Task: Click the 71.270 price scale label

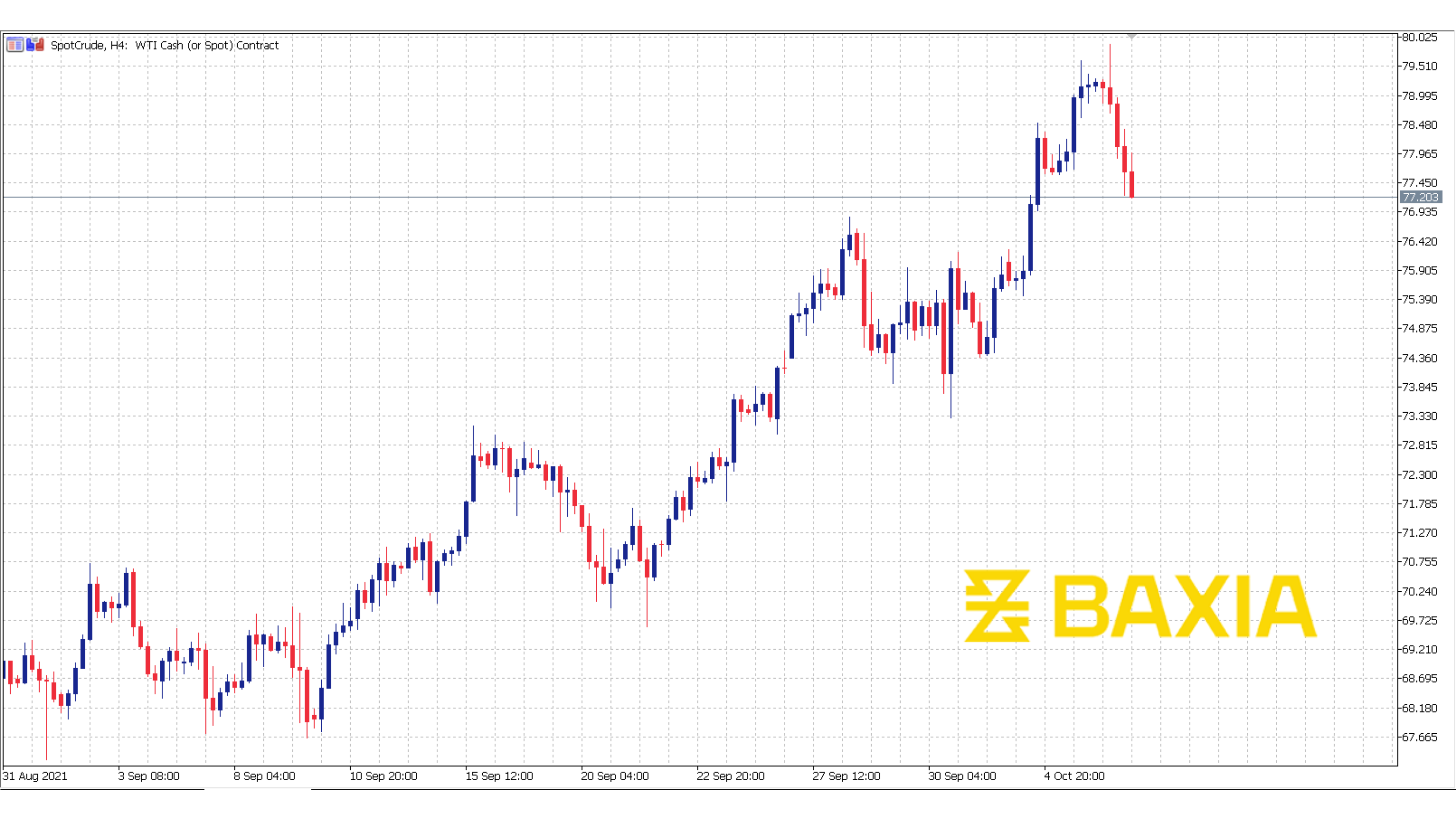Action: coord(1419,532)
